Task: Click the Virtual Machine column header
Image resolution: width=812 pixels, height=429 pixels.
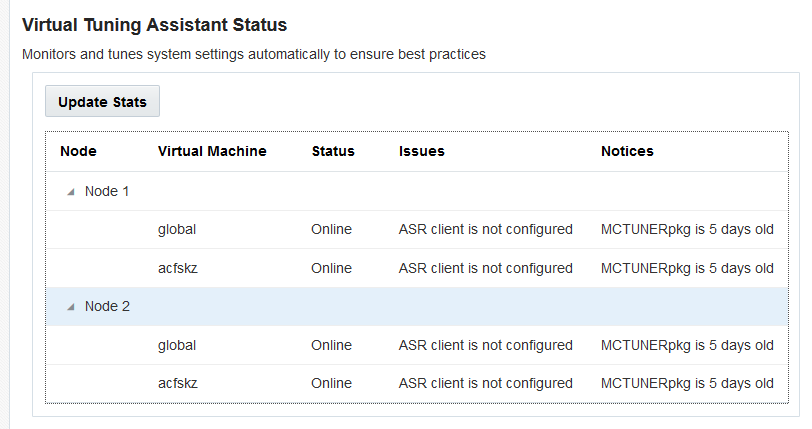Action: pyautogui.click(x=212, y=151)
